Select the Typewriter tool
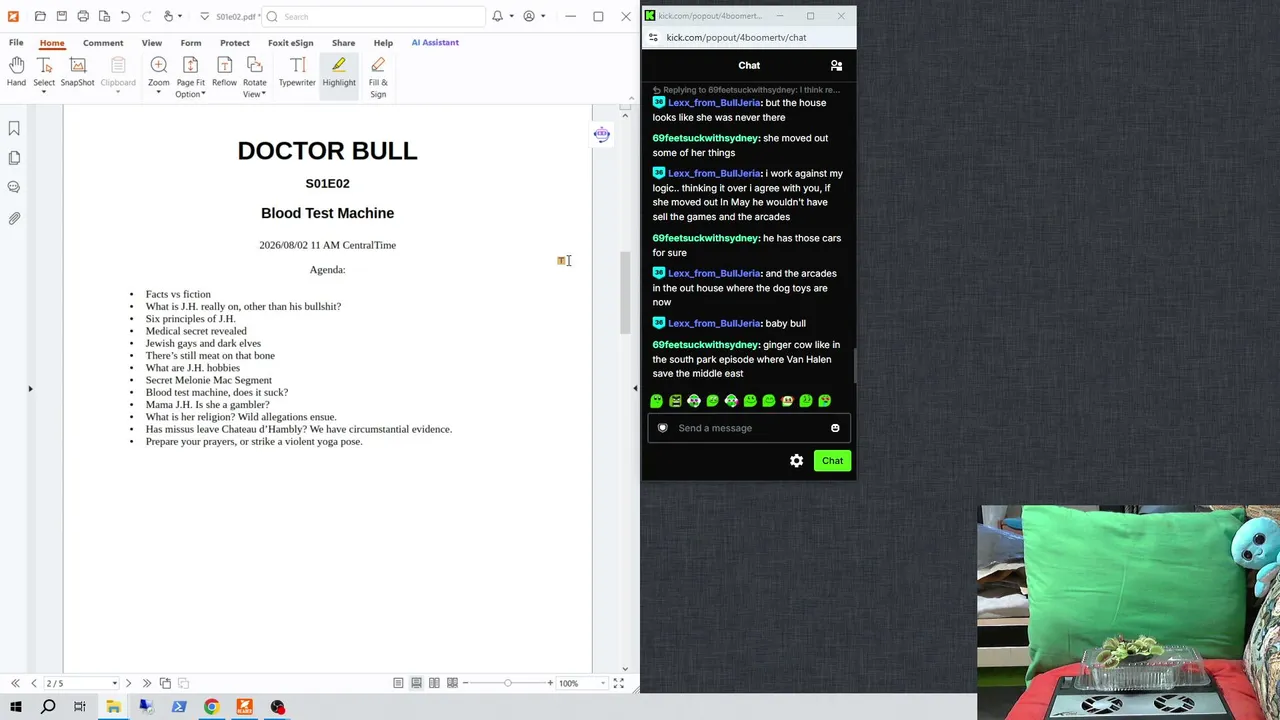This screenshot has width=1280, height=720. (x=297, y=73)
